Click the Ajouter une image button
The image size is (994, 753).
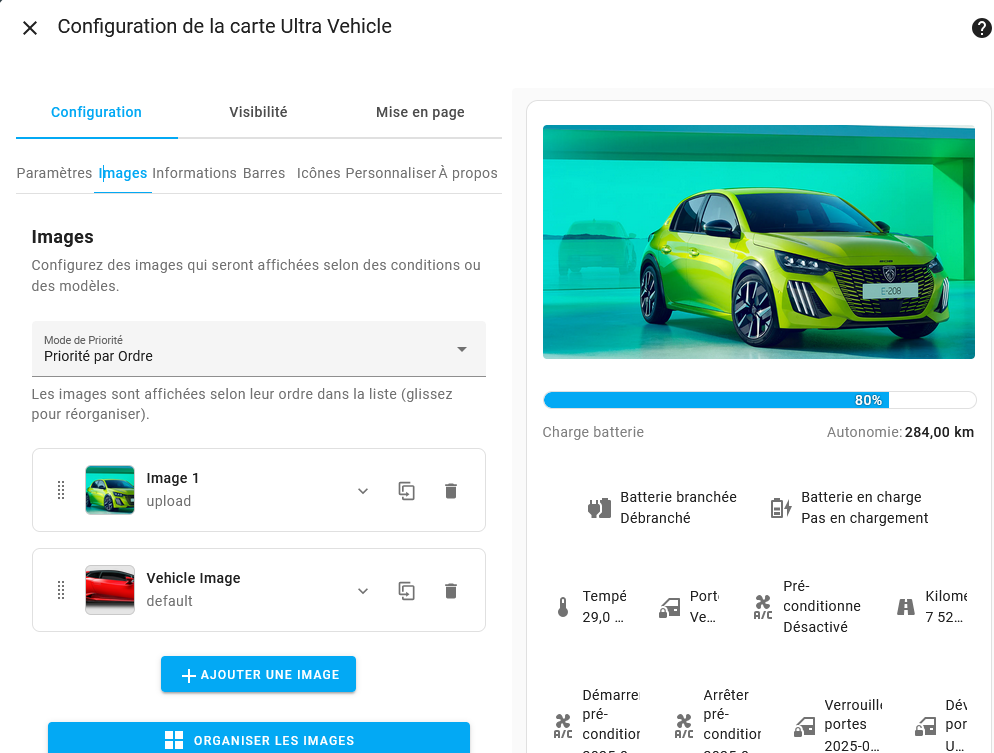[259, 674]
